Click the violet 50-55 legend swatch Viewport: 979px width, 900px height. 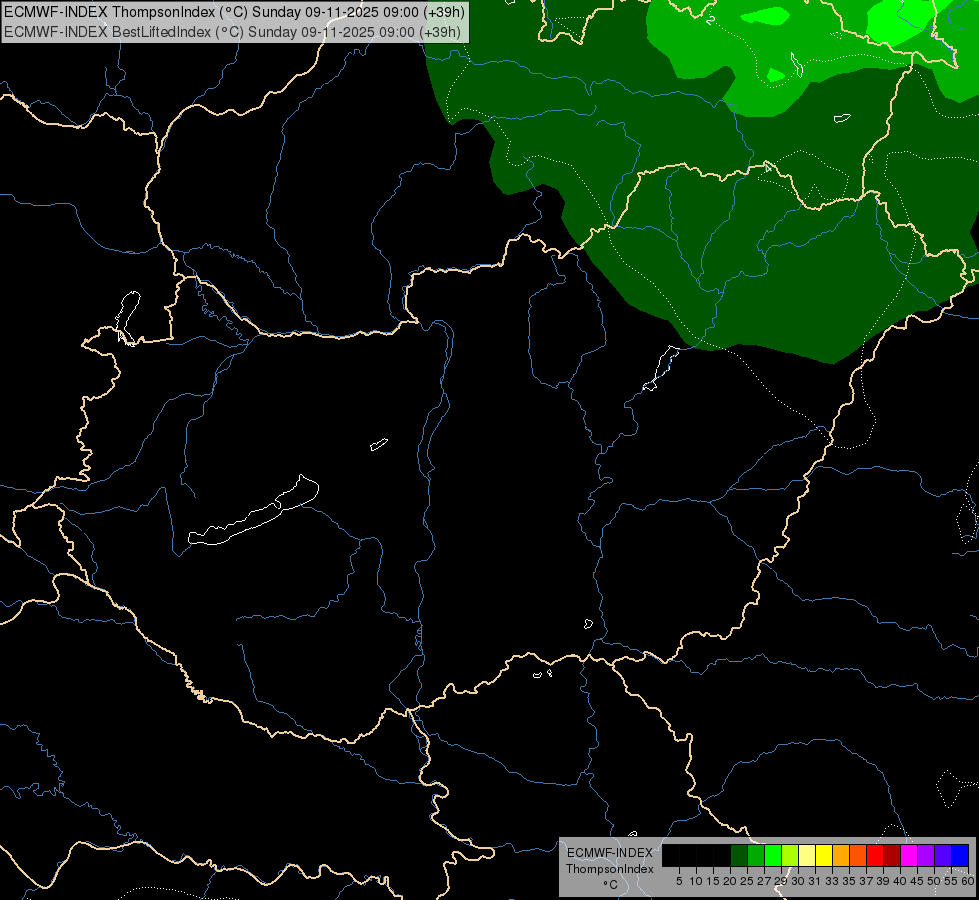[x=943, y=855]
